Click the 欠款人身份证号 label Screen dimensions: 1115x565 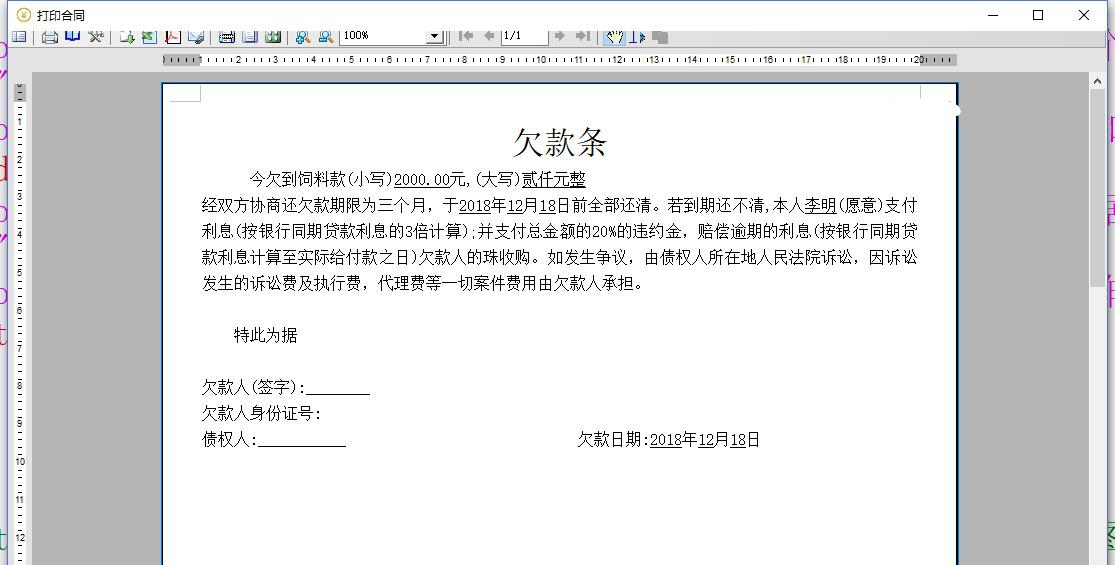click(x=261, y=414)
